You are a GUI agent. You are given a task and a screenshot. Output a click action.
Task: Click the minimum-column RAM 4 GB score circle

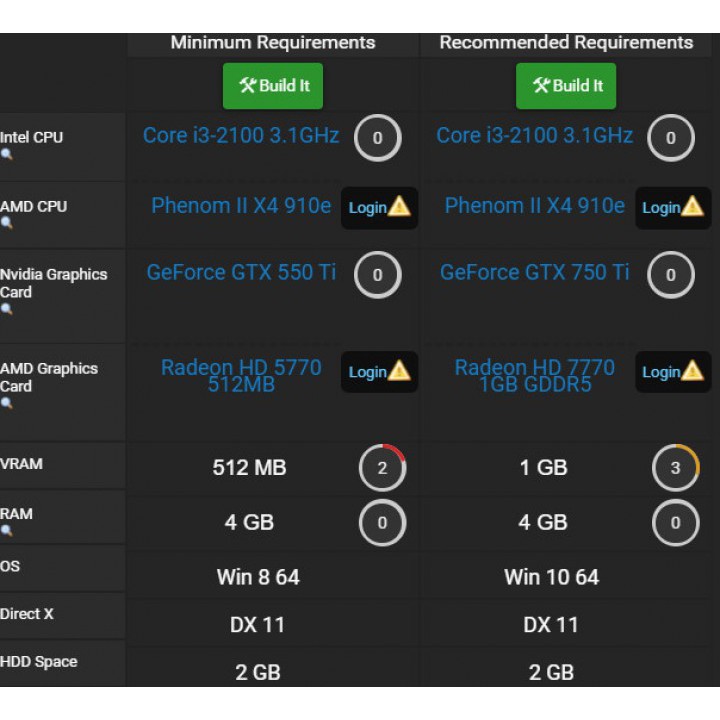click(x=382, y=522)
